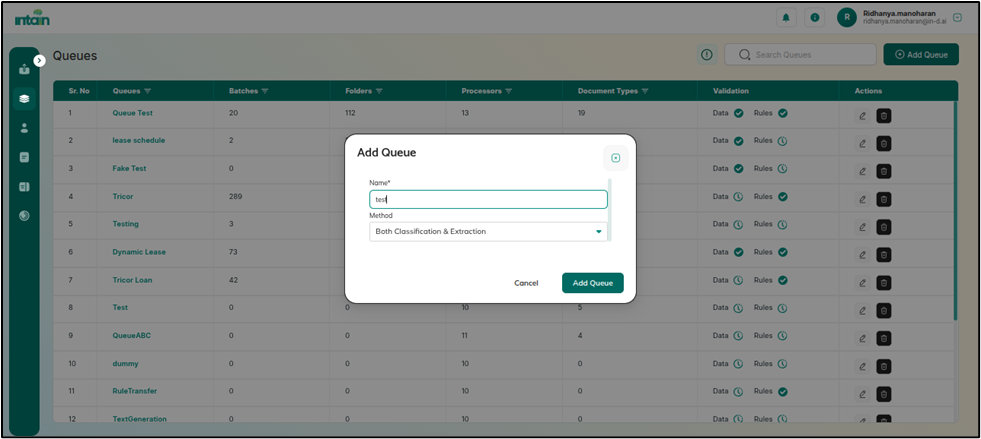Screen dimensions: 981x439
Task: Delete the lease schedule queue via trash icon
Action: pyautogui.click(x=884, y=142)
